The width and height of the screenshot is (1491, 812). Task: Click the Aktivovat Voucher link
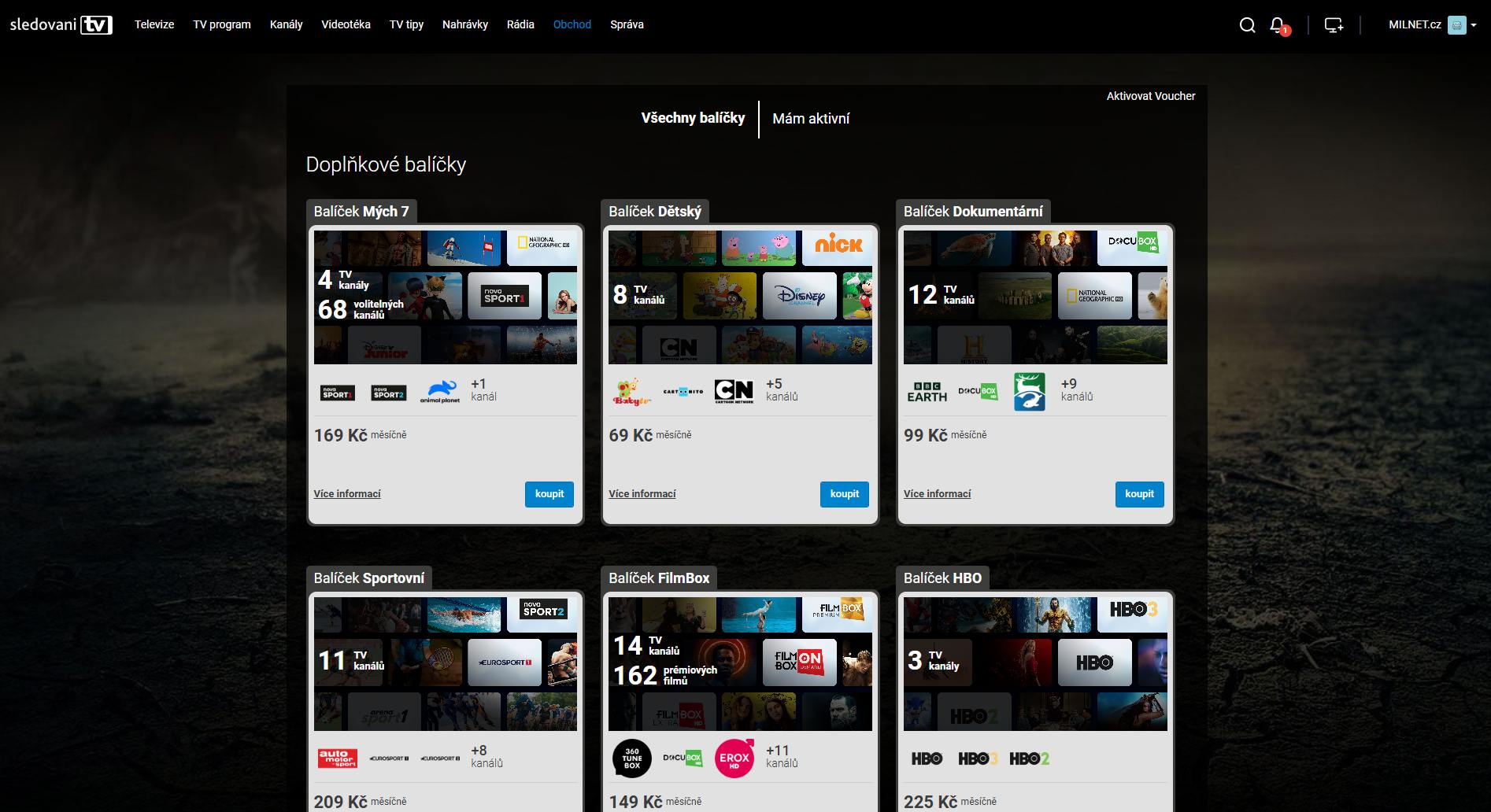1151,96
